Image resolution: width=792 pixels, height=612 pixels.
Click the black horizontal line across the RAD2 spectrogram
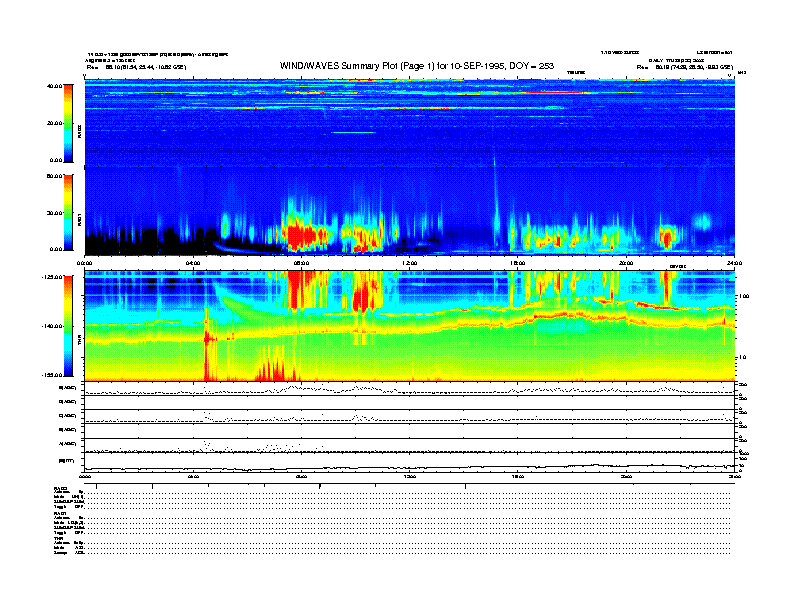(x=410, y=139)
